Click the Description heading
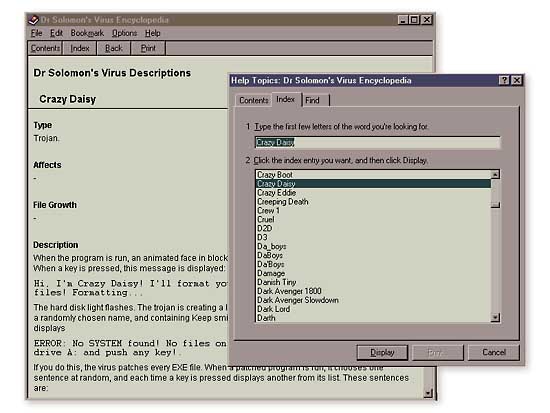The width and height of the screenshot is (550, 413). pos(56,245)
